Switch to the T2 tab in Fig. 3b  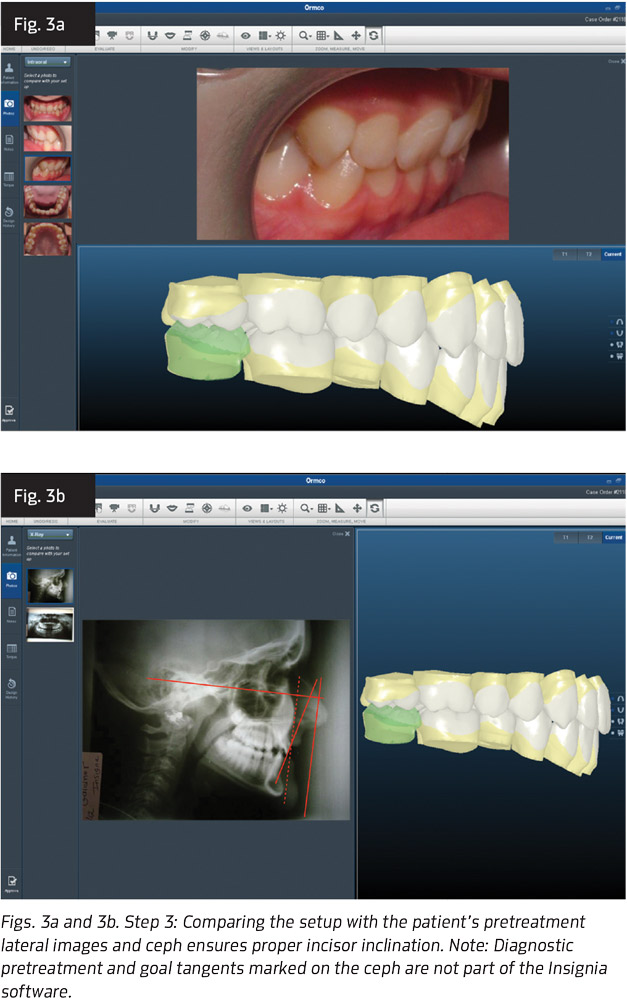pos(588,537)
